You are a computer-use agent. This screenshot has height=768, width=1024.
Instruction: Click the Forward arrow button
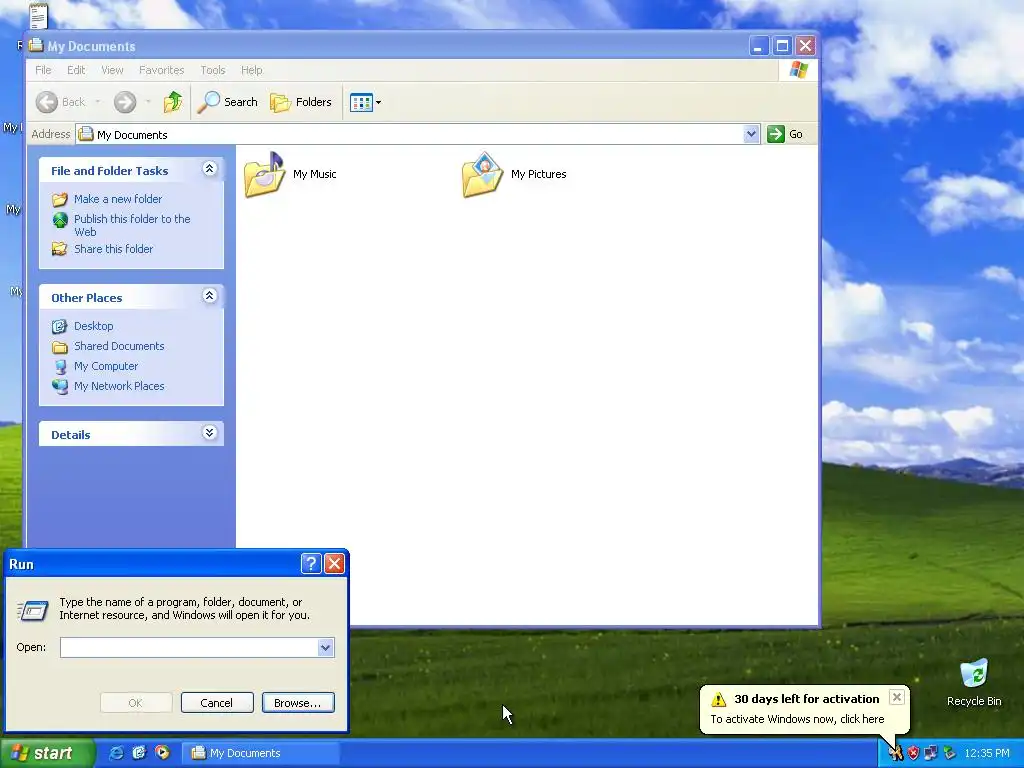(x=125, y=102)
